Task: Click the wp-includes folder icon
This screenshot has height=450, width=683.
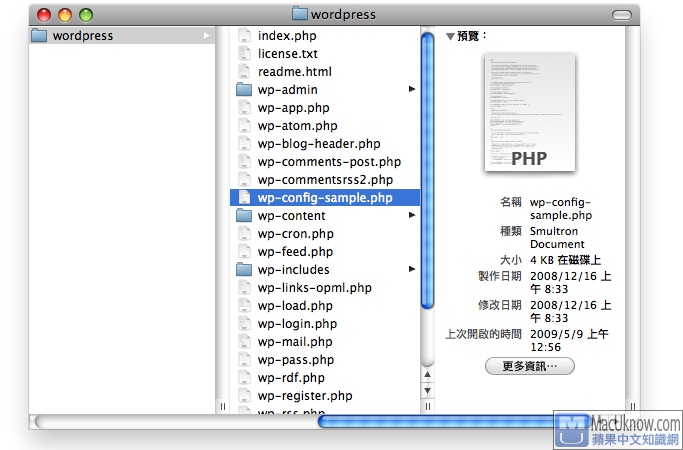Action: [243, 270]
